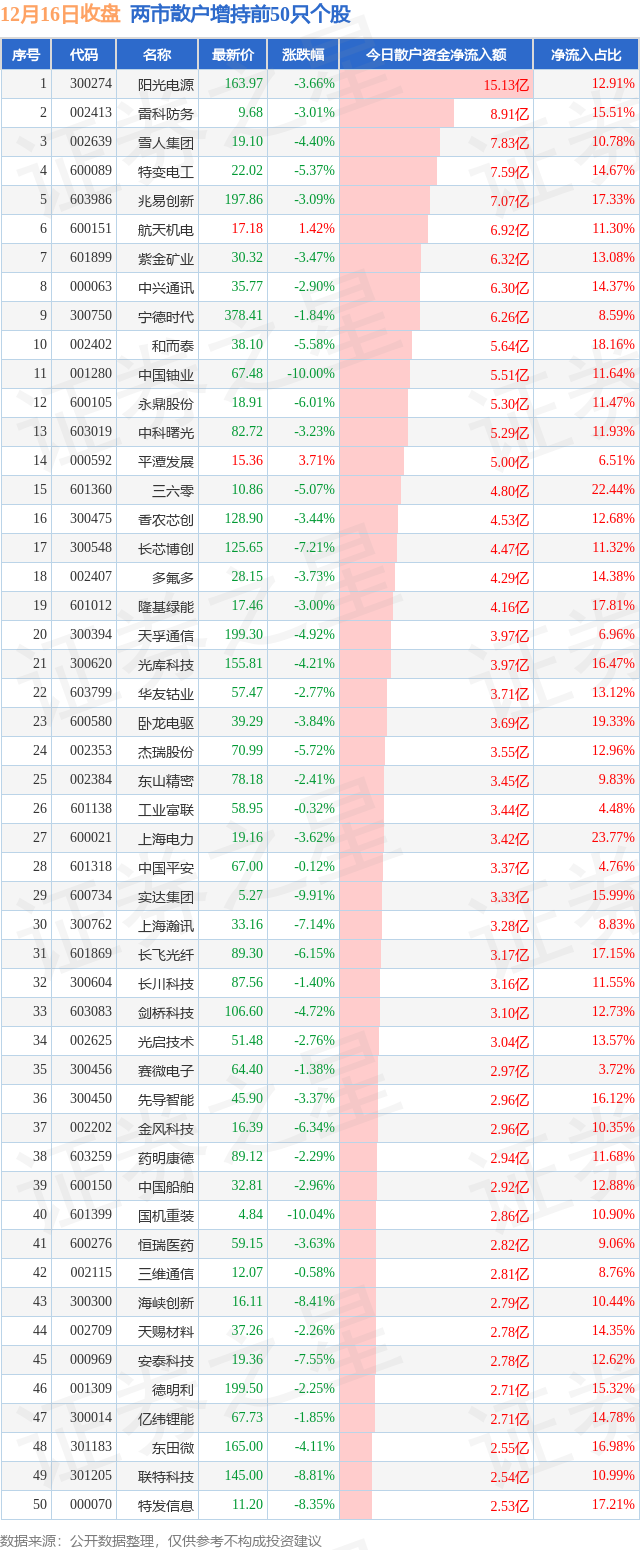This screenshot has height=1550, width=640.
Task: Click price 197.86 for 兆易创新
Action: tap(244, 200)
